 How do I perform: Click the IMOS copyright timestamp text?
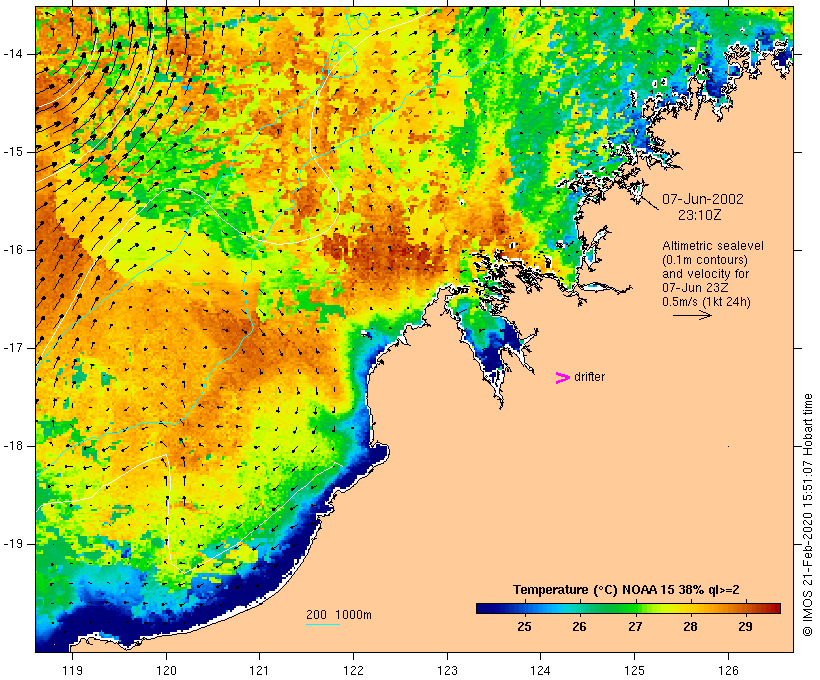(x=807, y=515)
